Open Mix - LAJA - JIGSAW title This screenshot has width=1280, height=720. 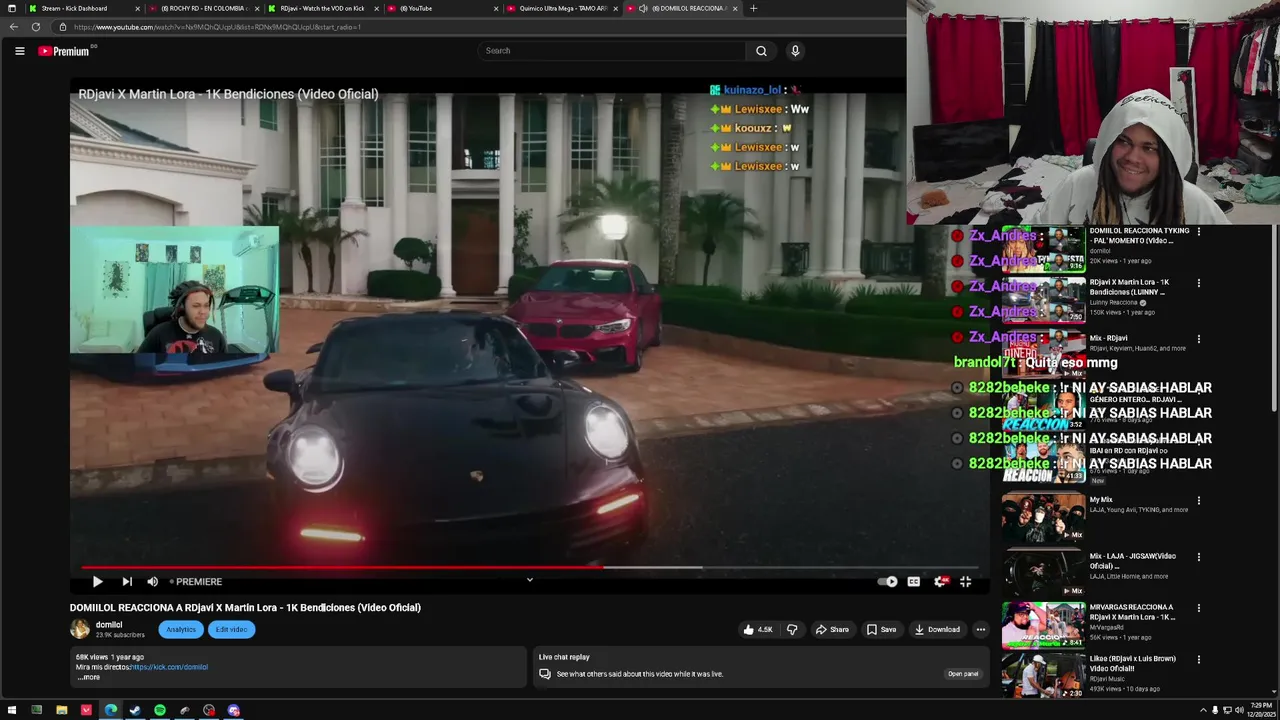(1133, 561)
